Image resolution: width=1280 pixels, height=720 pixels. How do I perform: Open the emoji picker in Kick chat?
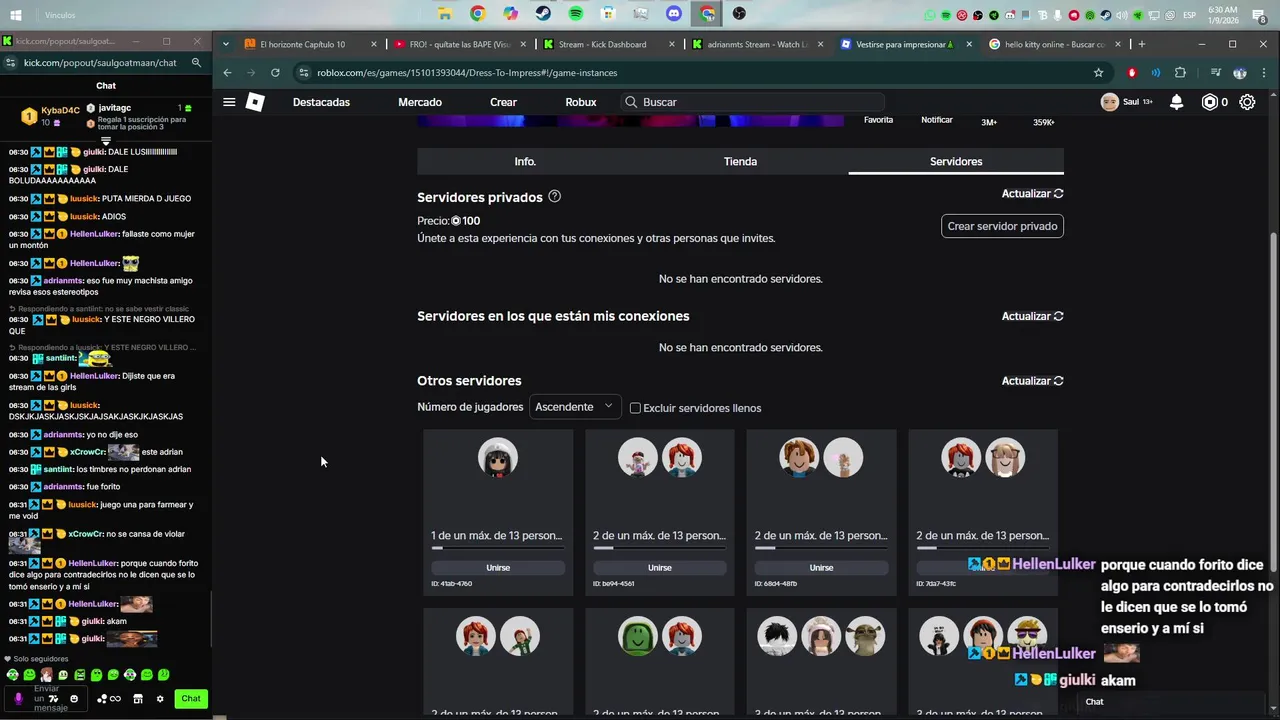[73, 698]
